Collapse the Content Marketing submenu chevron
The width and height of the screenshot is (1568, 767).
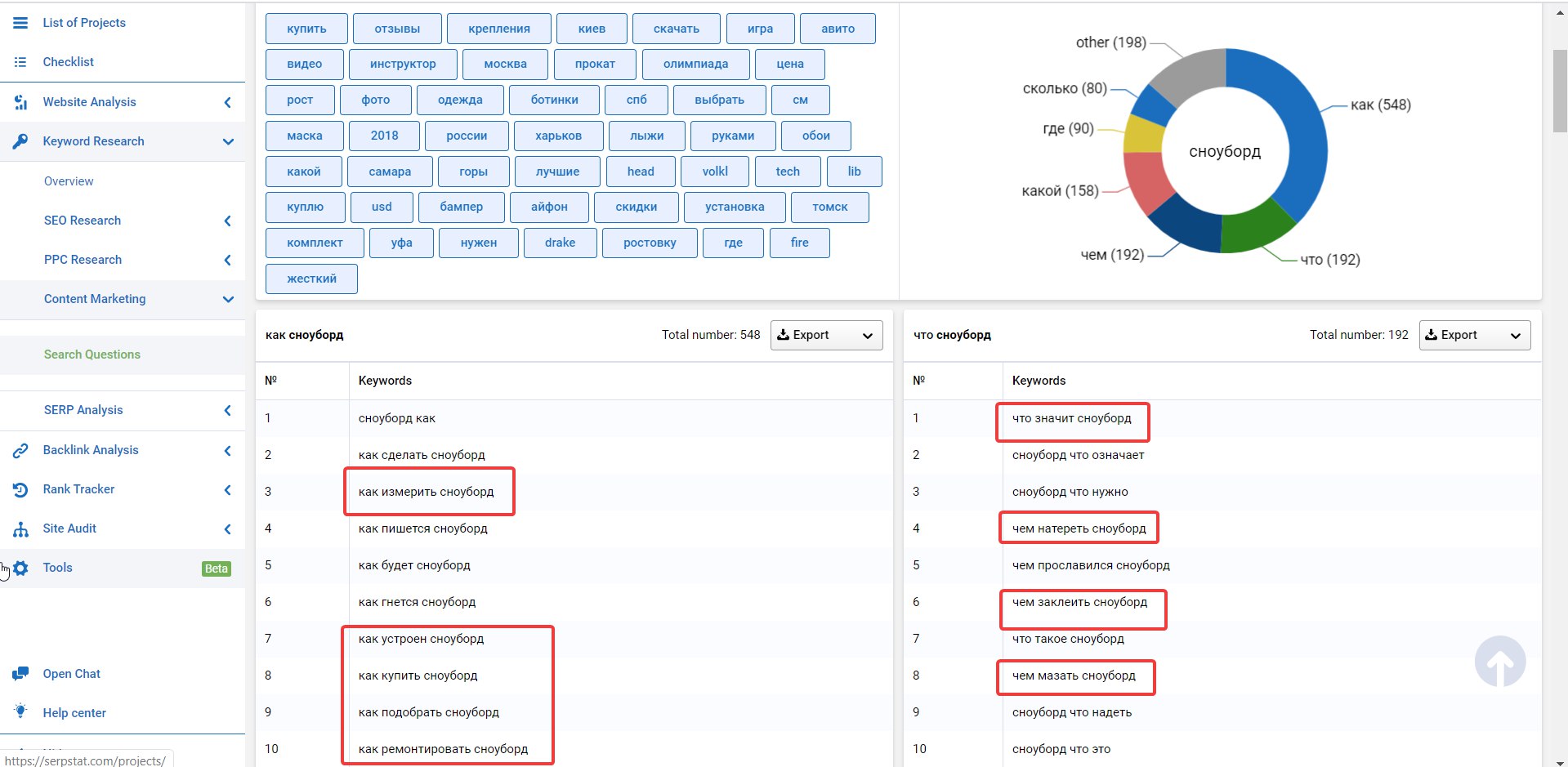coord(228,299)
